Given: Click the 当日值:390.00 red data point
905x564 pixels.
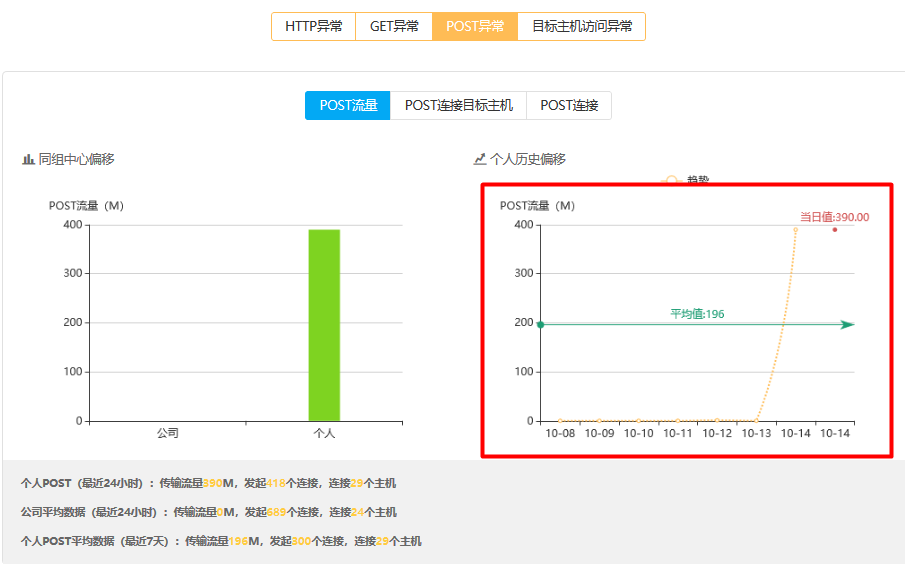Looking at the screenshot, I should [x=835, y=230].
